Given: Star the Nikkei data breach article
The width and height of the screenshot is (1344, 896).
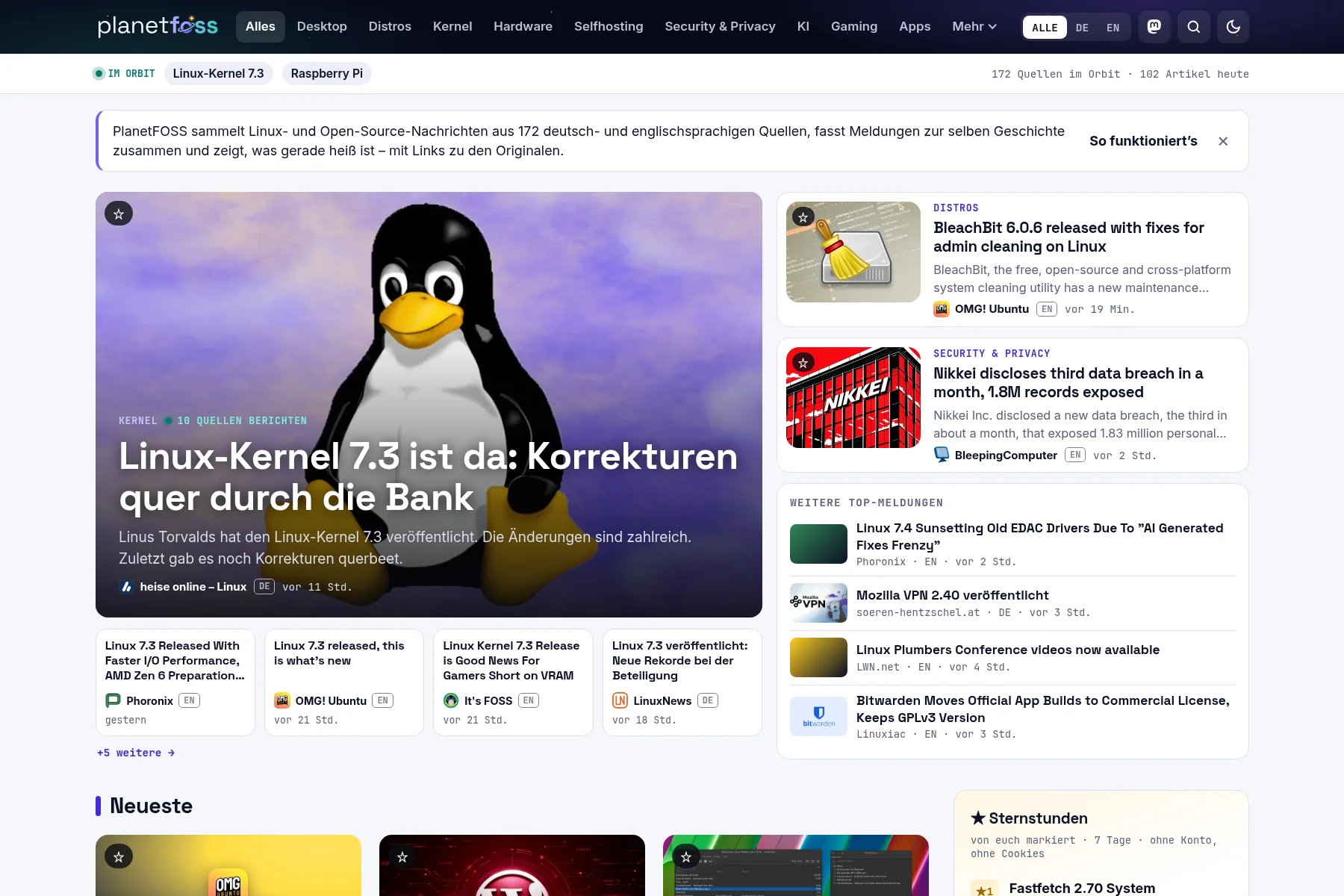Looking at the screenshot, I should click(803, 363).
